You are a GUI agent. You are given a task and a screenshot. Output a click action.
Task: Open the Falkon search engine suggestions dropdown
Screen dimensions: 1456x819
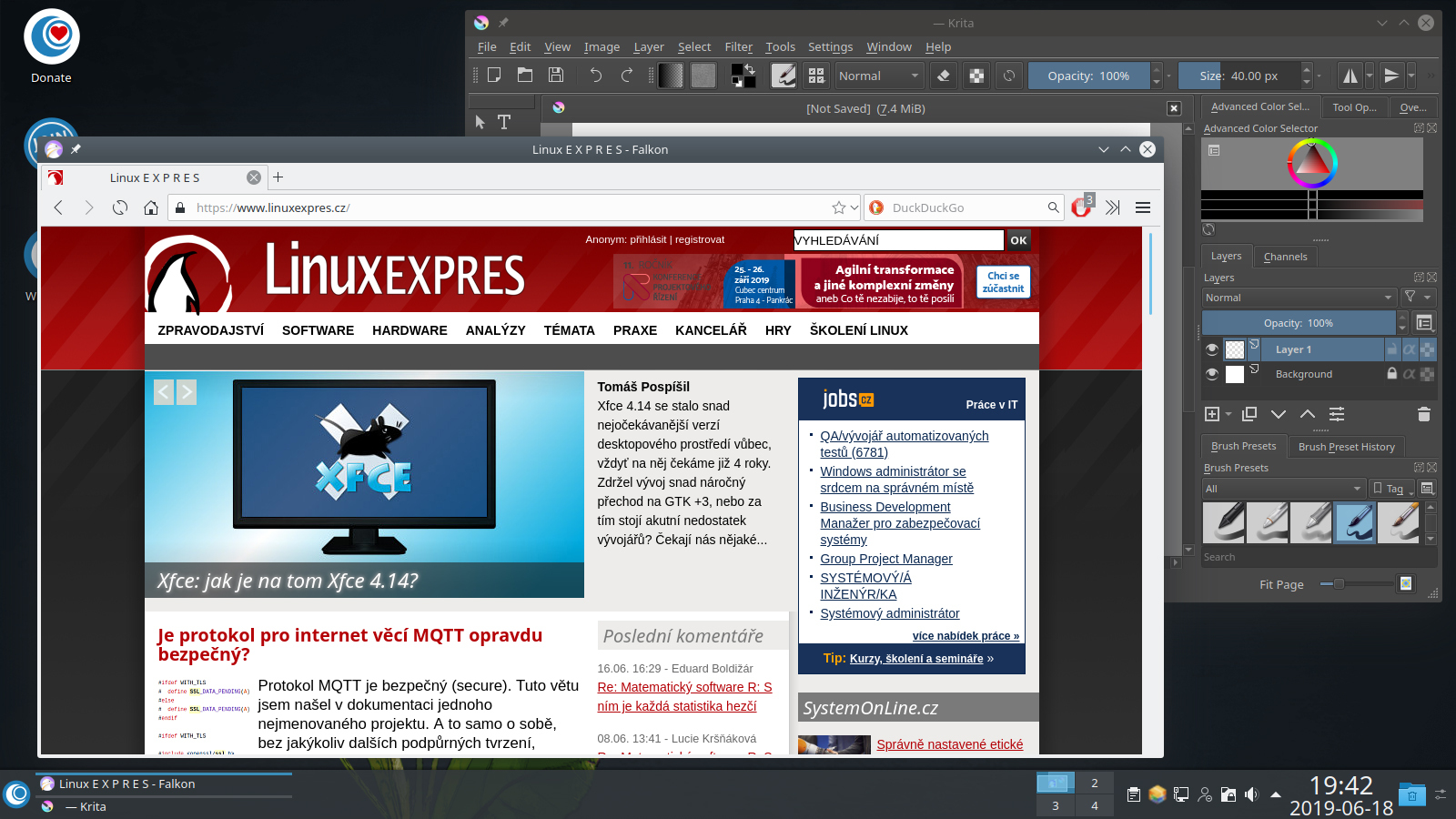click(854, 207)
